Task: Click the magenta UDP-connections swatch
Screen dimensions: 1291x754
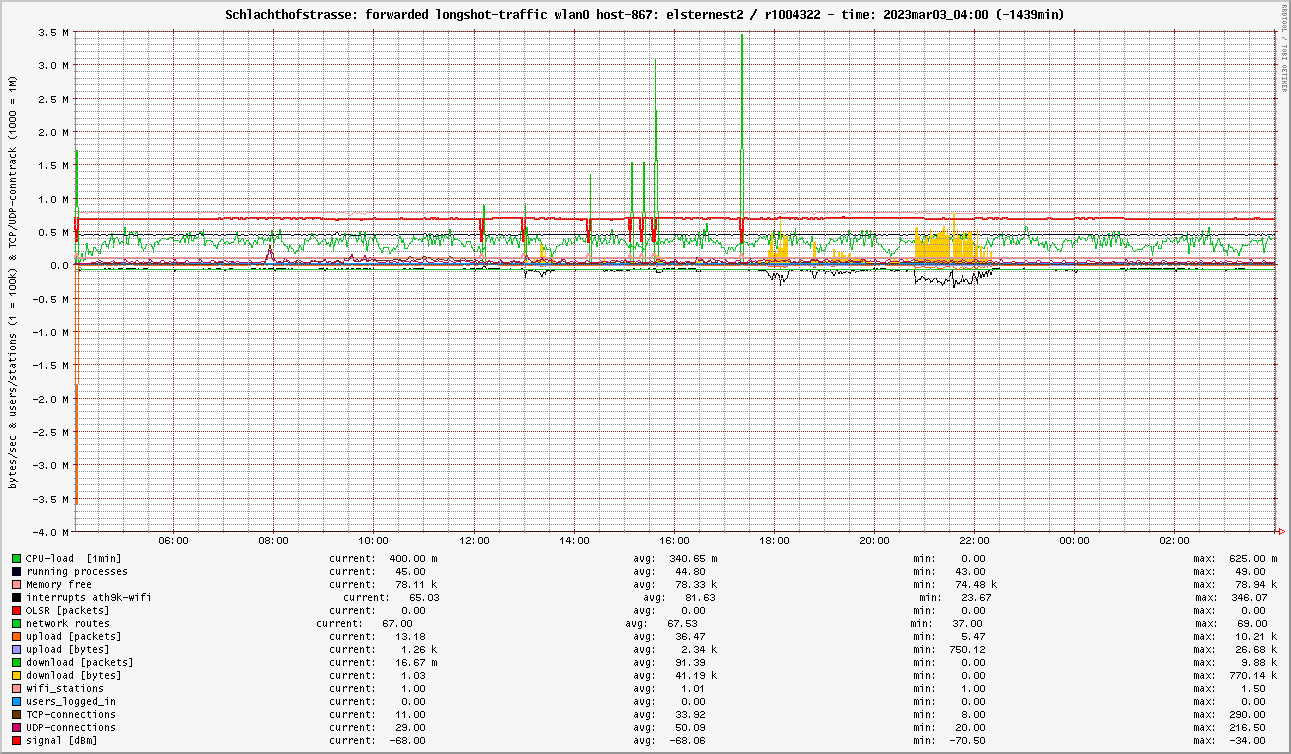Action: [x=17, y=727]
